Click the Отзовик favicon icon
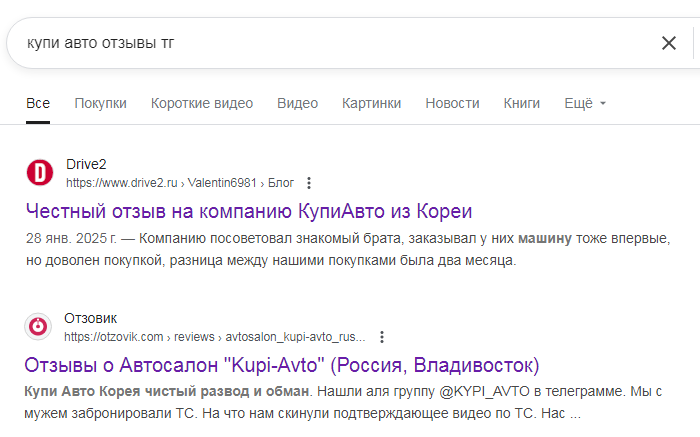Image resolution: width=700 pixels, height=437 pixels. point(38,326)
